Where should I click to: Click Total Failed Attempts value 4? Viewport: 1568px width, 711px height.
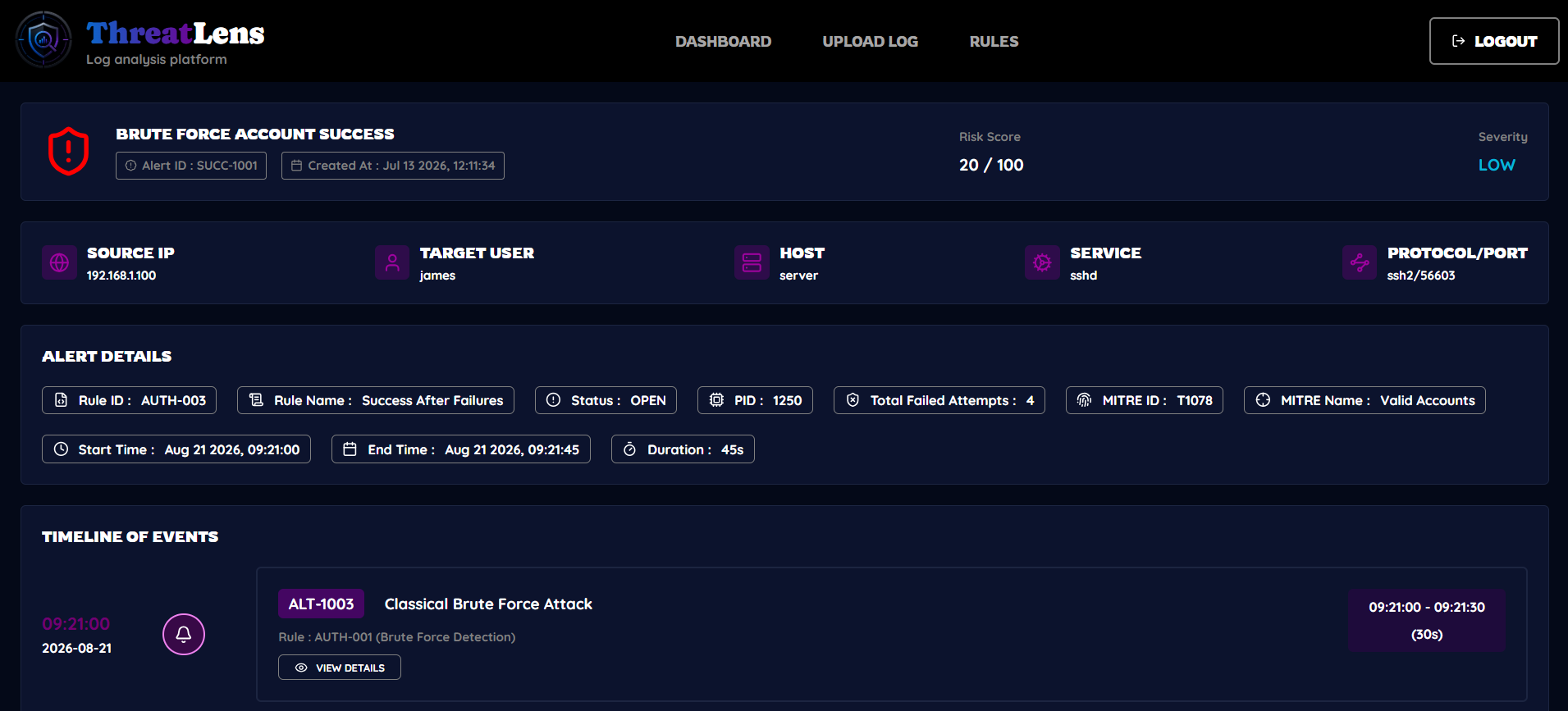[1030, 400]
